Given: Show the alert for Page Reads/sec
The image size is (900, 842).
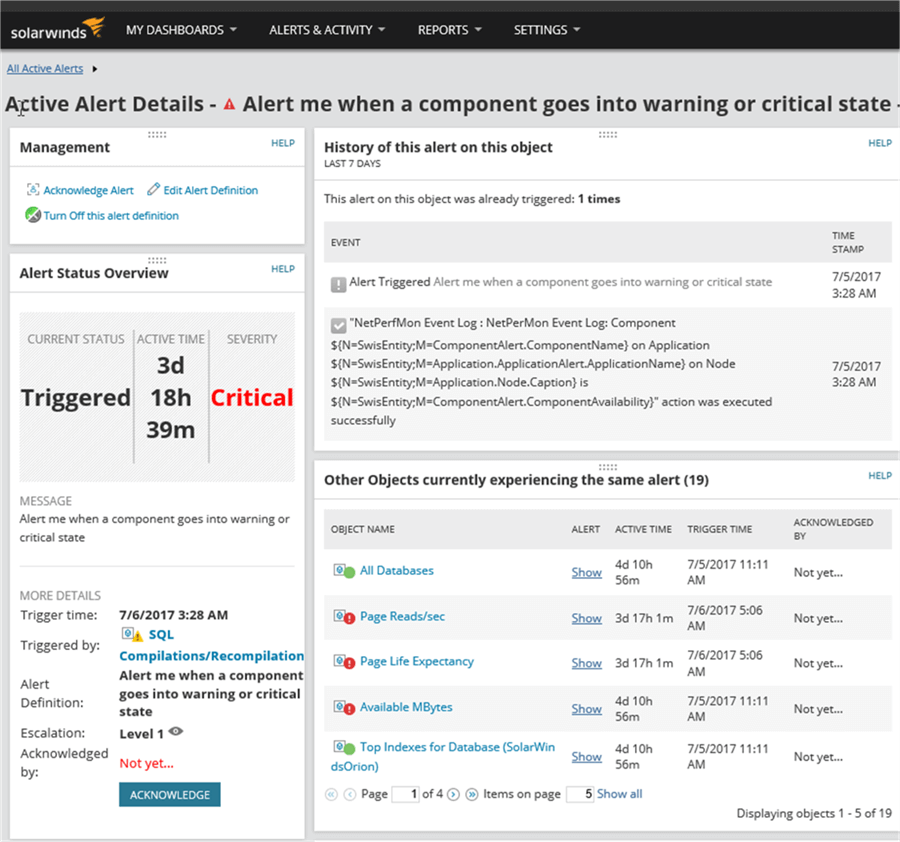Looking at the screenshot, I should point(587,618).
